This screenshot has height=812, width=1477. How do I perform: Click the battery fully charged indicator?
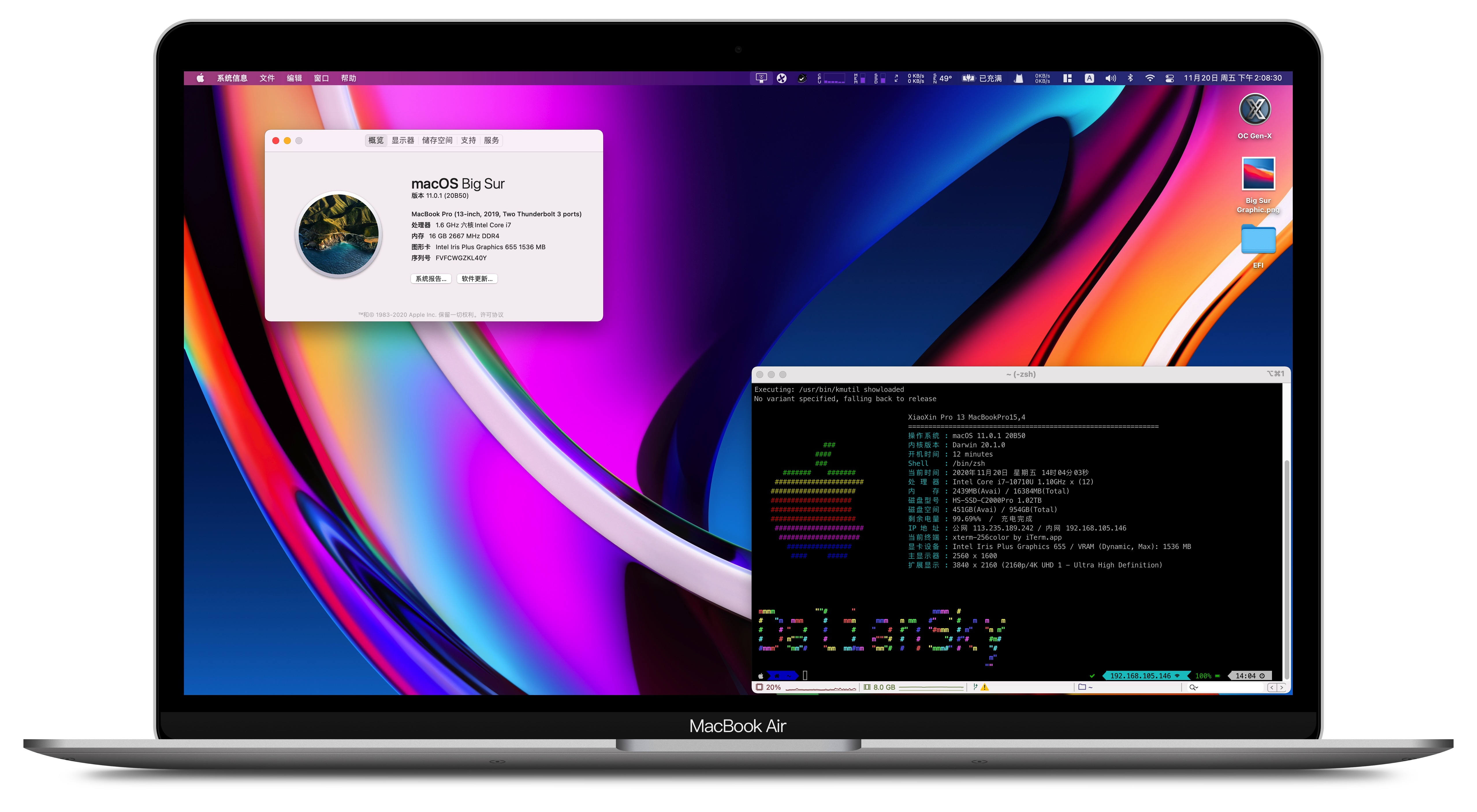tap(982, 78)
